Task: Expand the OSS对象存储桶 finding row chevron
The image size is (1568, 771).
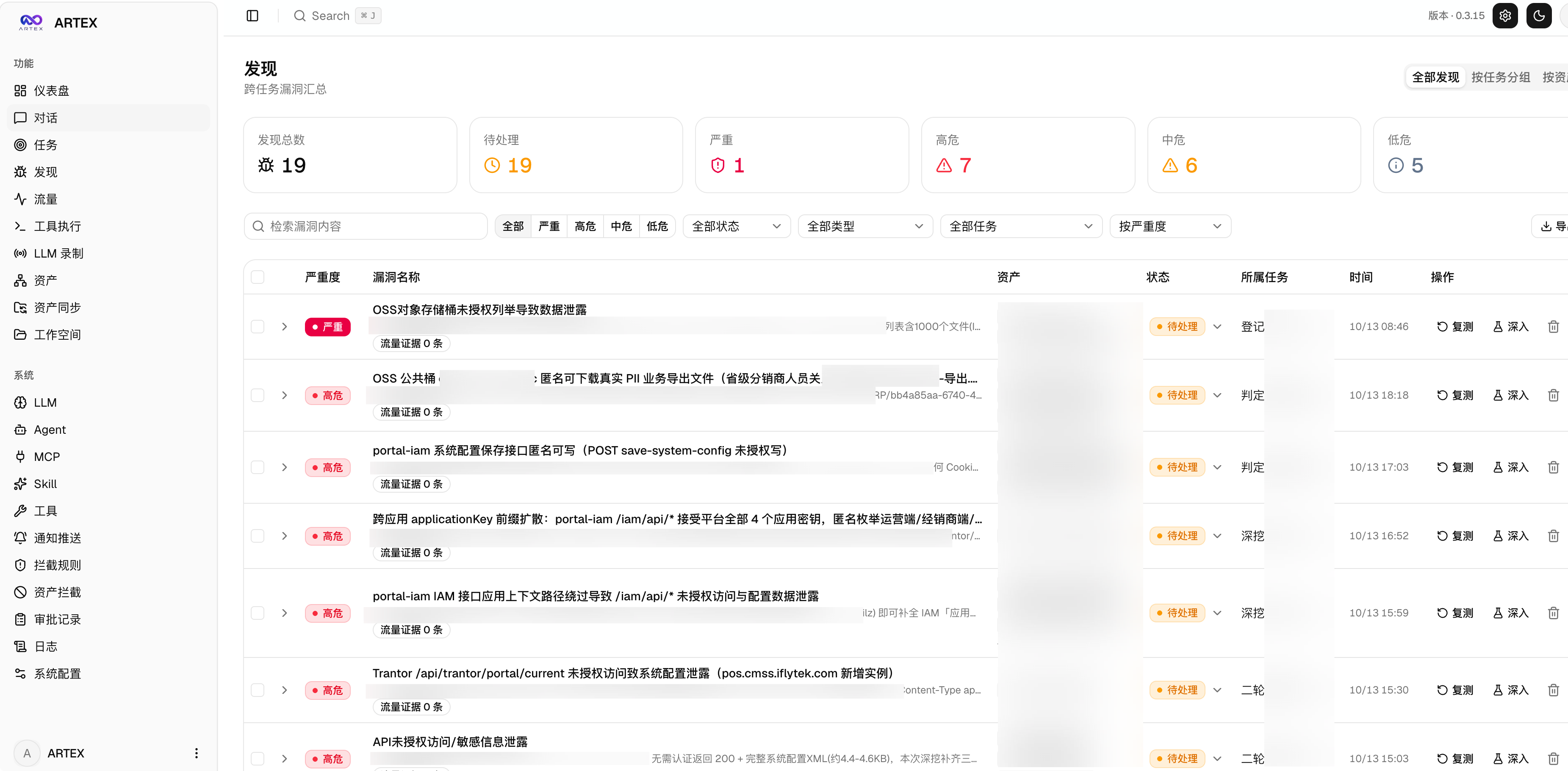Action: tap(284, 327)
